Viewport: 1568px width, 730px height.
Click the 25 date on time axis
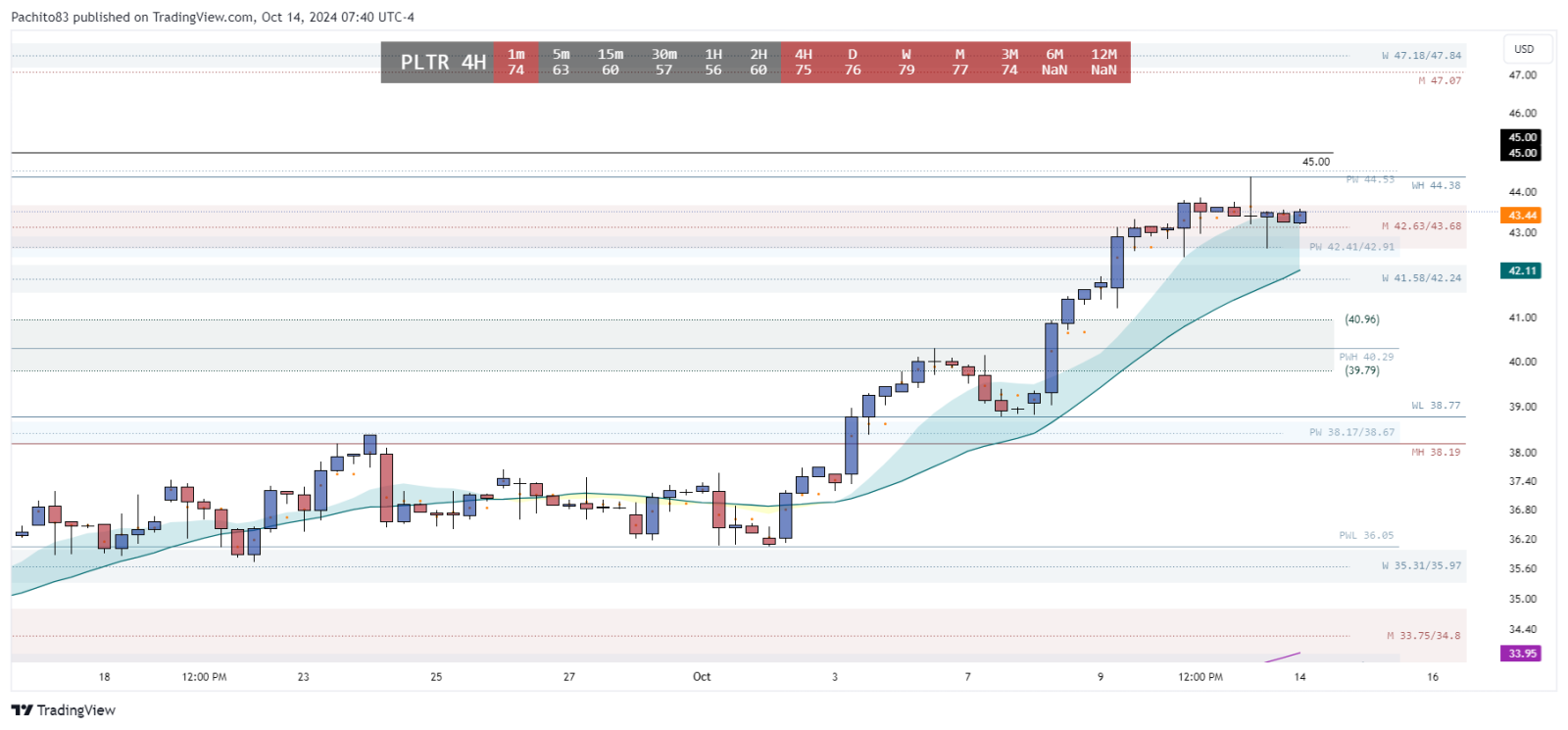(x=436, y=677)
